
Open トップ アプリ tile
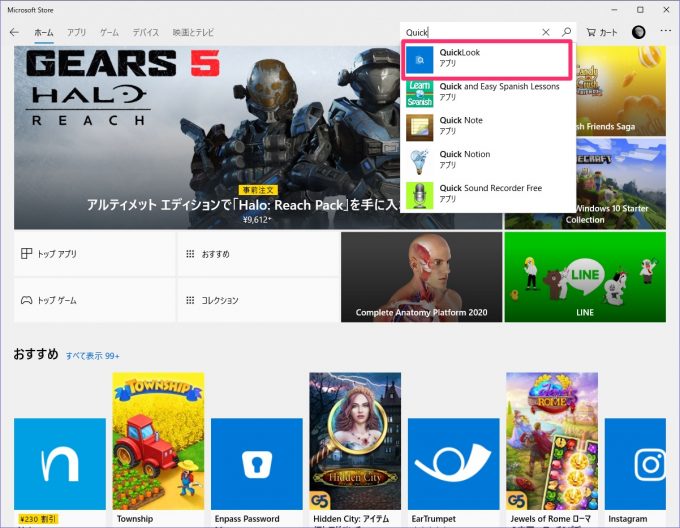coord(95,254)
